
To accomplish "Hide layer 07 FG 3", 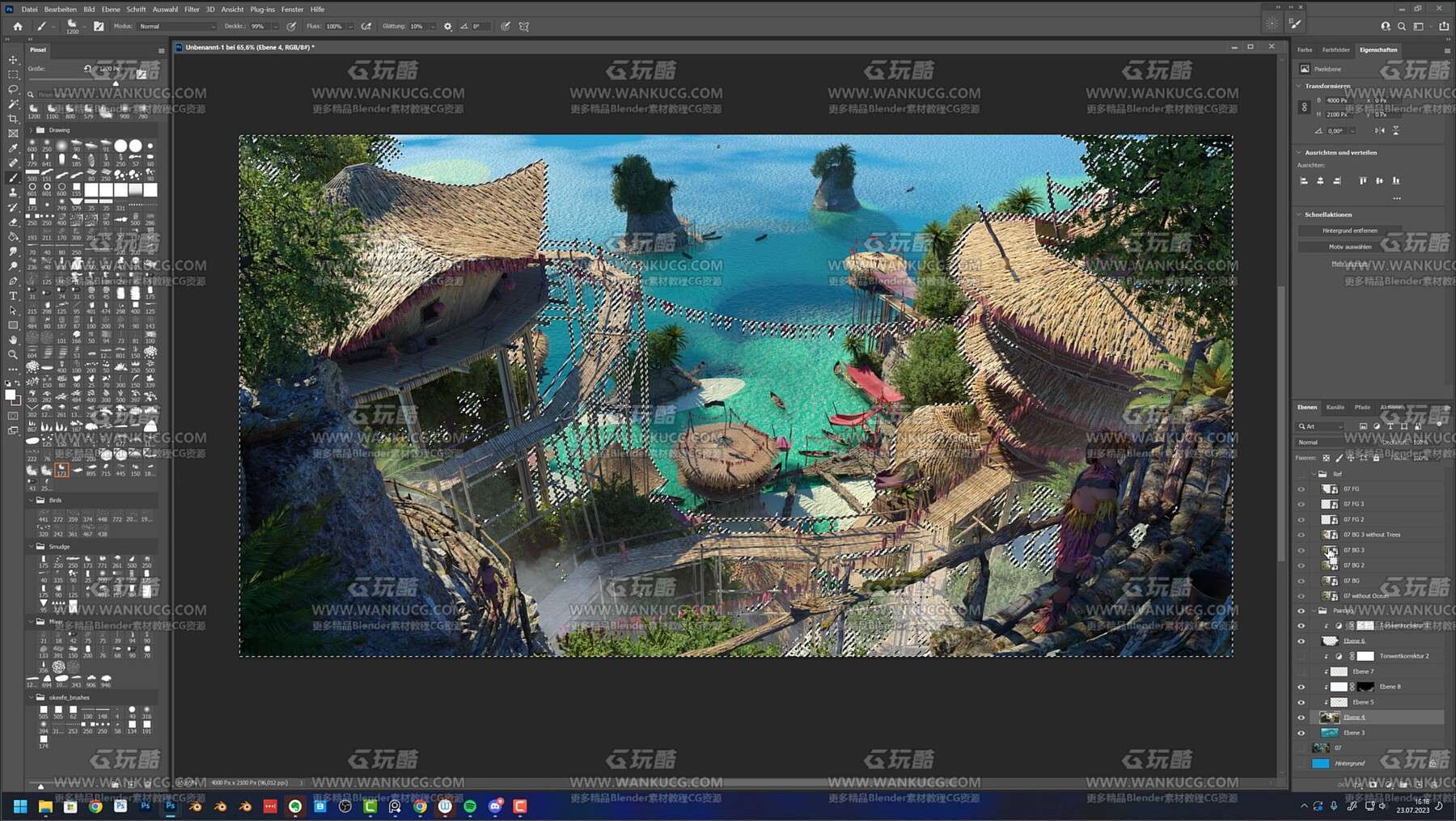I will tap(1302, 504).
